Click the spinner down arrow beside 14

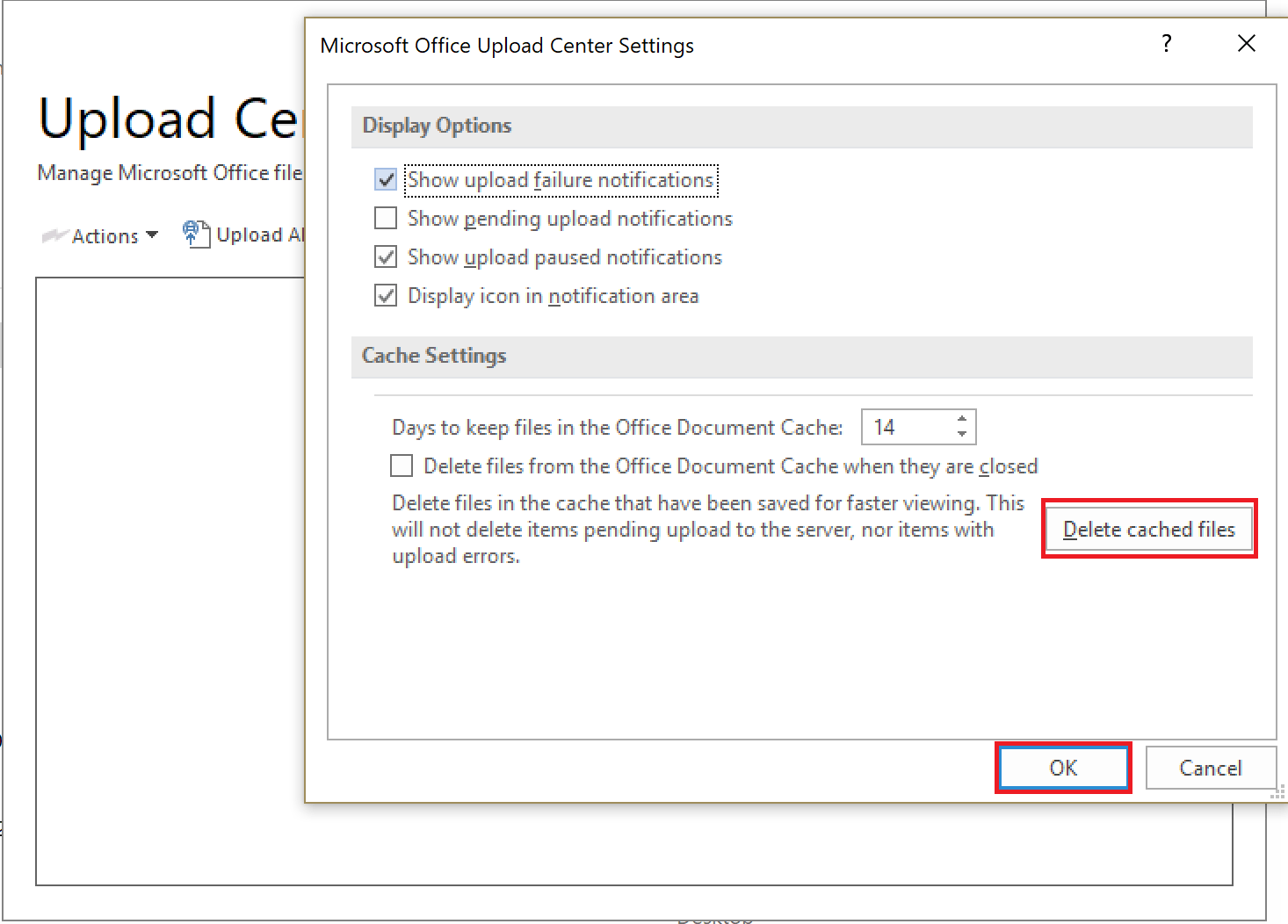point(962,434)
